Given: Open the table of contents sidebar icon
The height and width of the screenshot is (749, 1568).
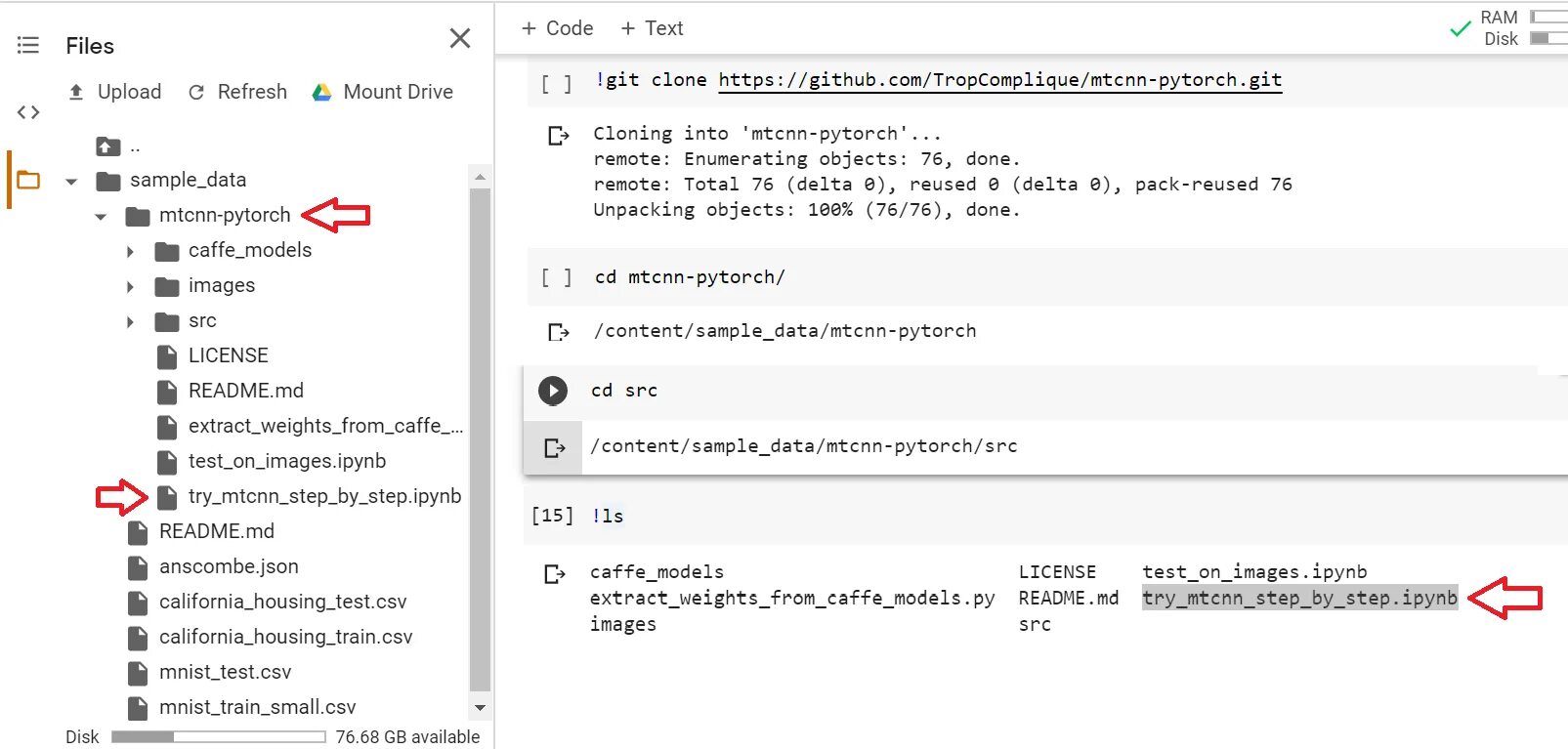Looking at the screenshot, I should coord(28,45).
